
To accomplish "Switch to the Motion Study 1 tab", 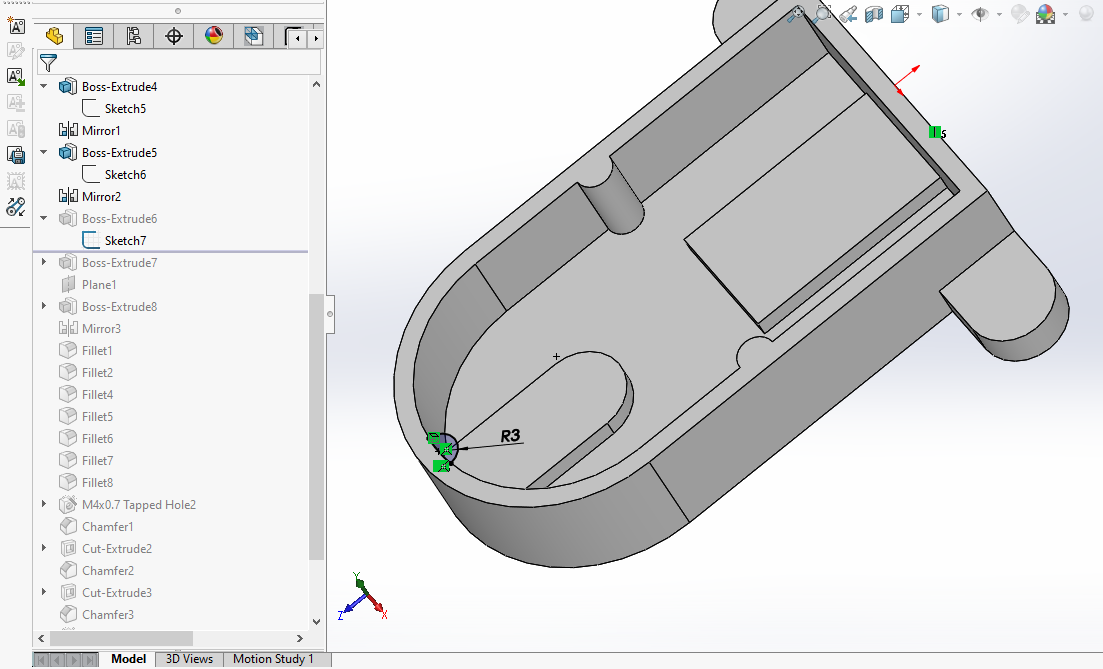I will click(273, 659).
